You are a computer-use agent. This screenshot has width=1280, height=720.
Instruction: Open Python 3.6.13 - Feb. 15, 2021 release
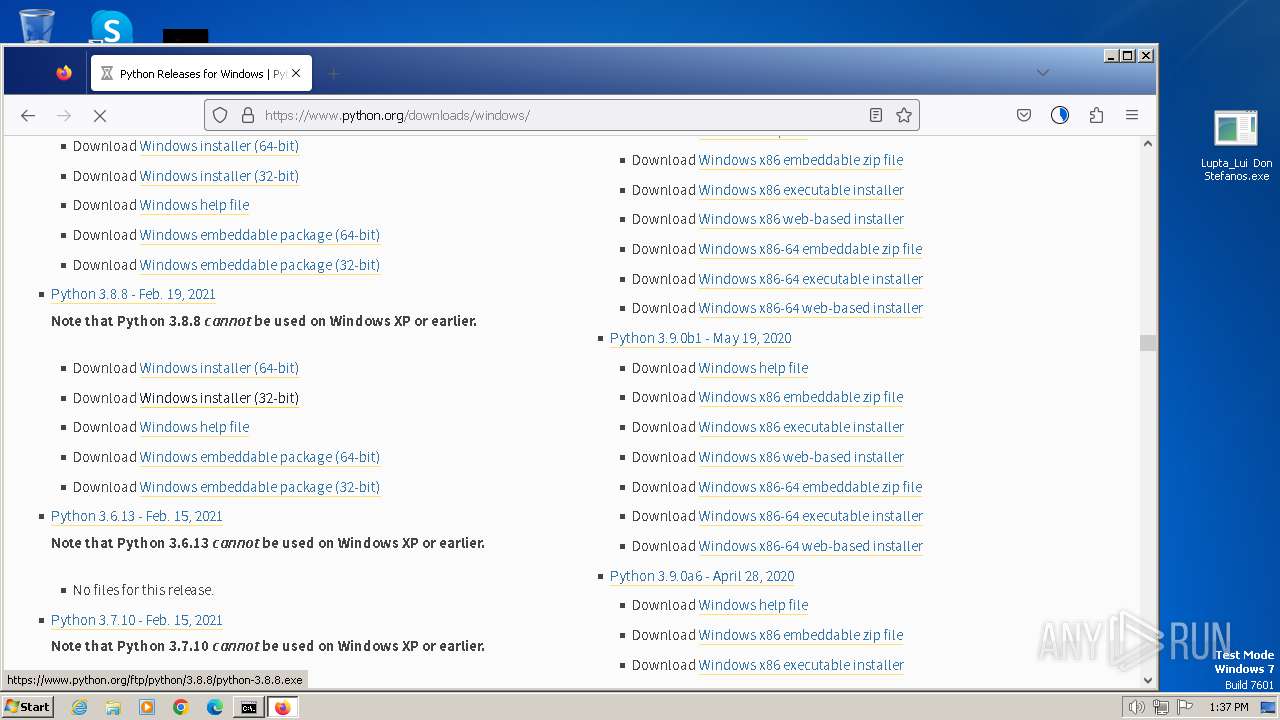(x=137, y=516)
